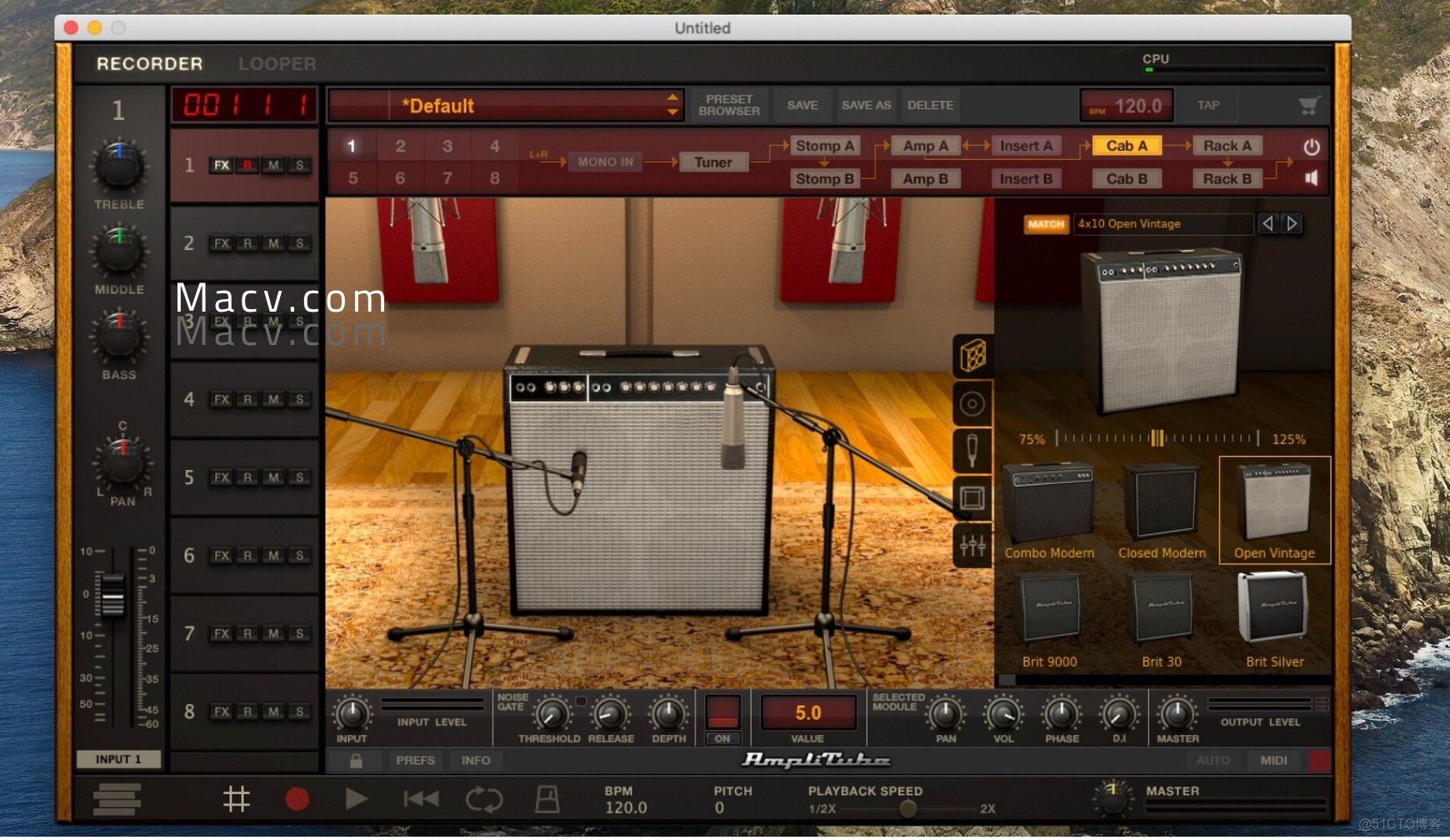Viewport: 1450px width, 840px height.
Task: Click the shopping cart icon
Action: coord(1309,106)
